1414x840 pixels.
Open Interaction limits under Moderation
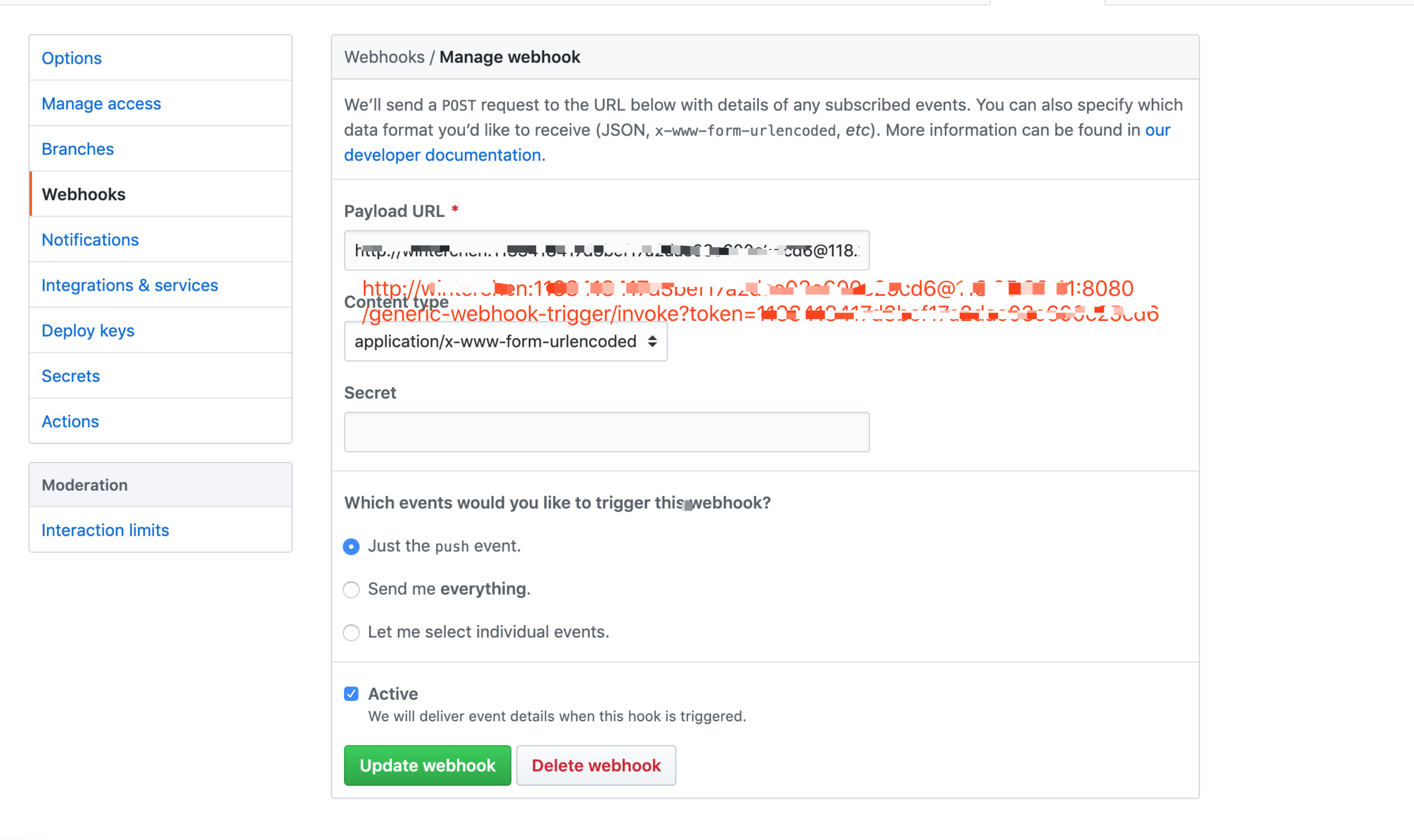[x=105, y=530]
